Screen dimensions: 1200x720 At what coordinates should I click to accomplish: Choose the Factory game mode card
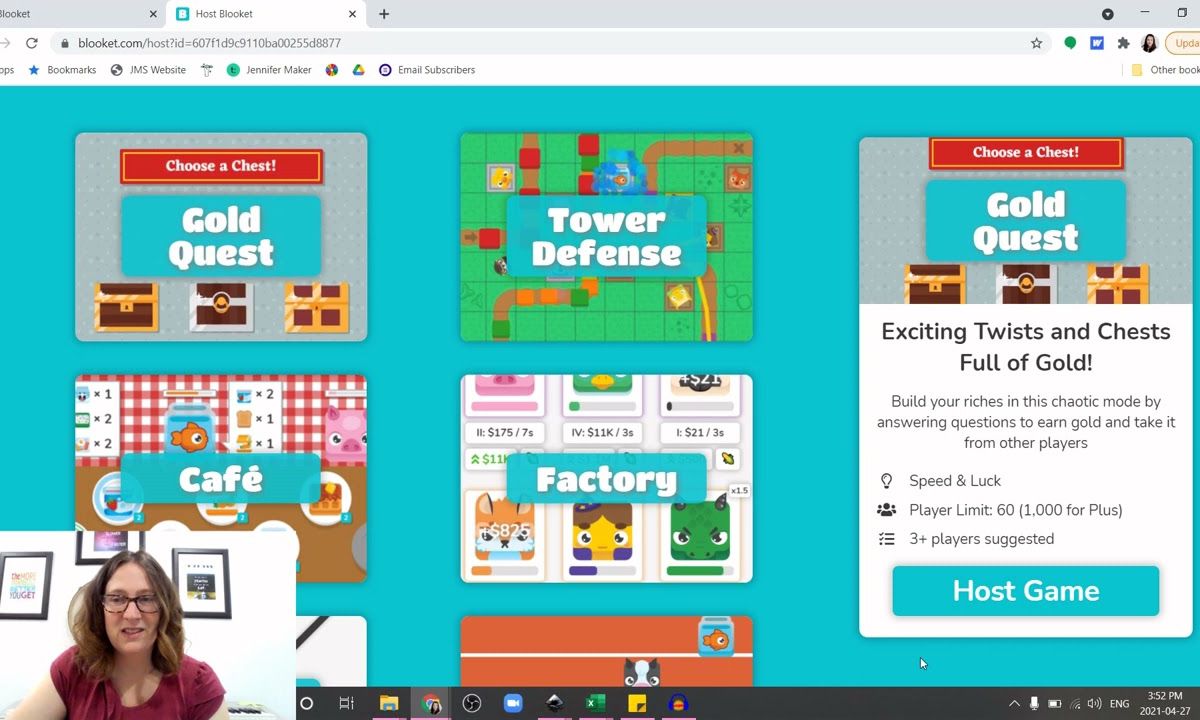606,478
